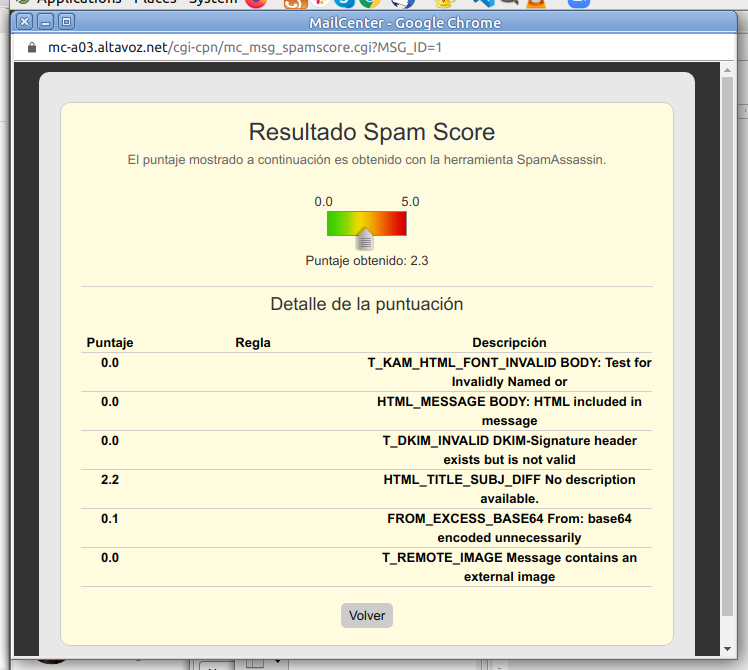Screen dimensions: 748x670
Task: Minimize the MailCenter Chrome window
Action: pos(46,22)
